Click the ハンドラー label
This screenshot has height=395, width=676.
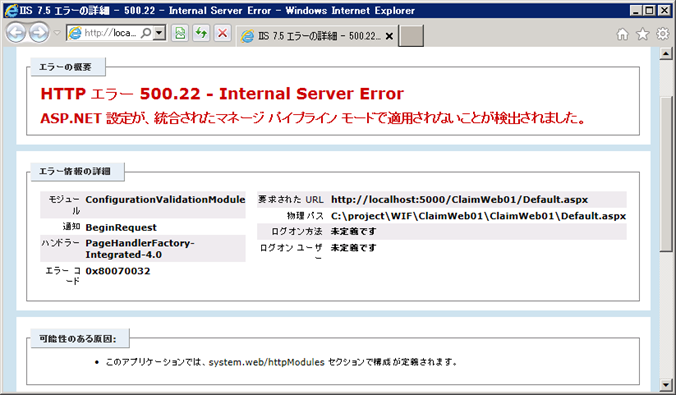tap(61, 243)
